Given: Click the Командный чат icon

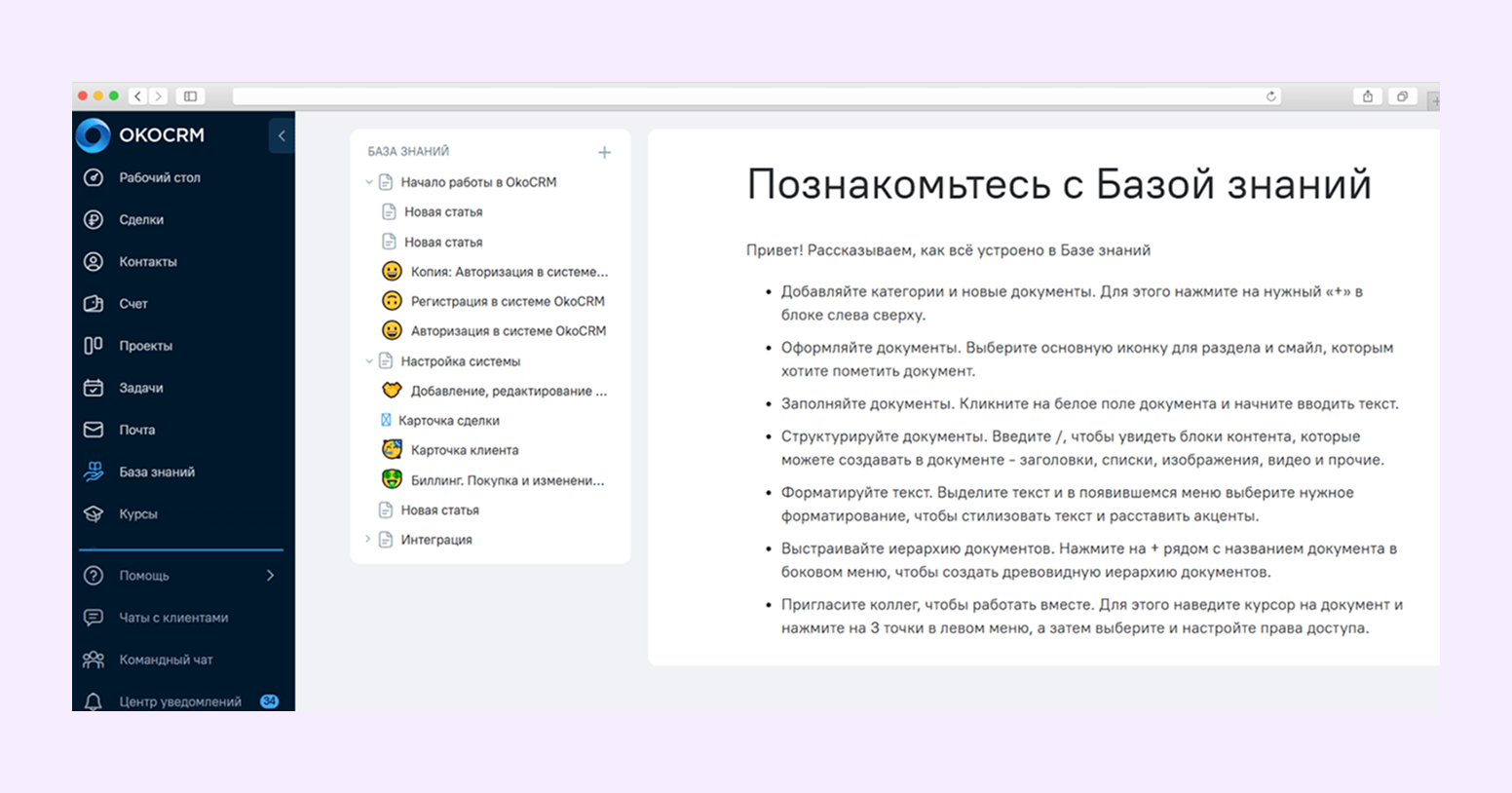Looking at the screenshot, I should point(94,660).
